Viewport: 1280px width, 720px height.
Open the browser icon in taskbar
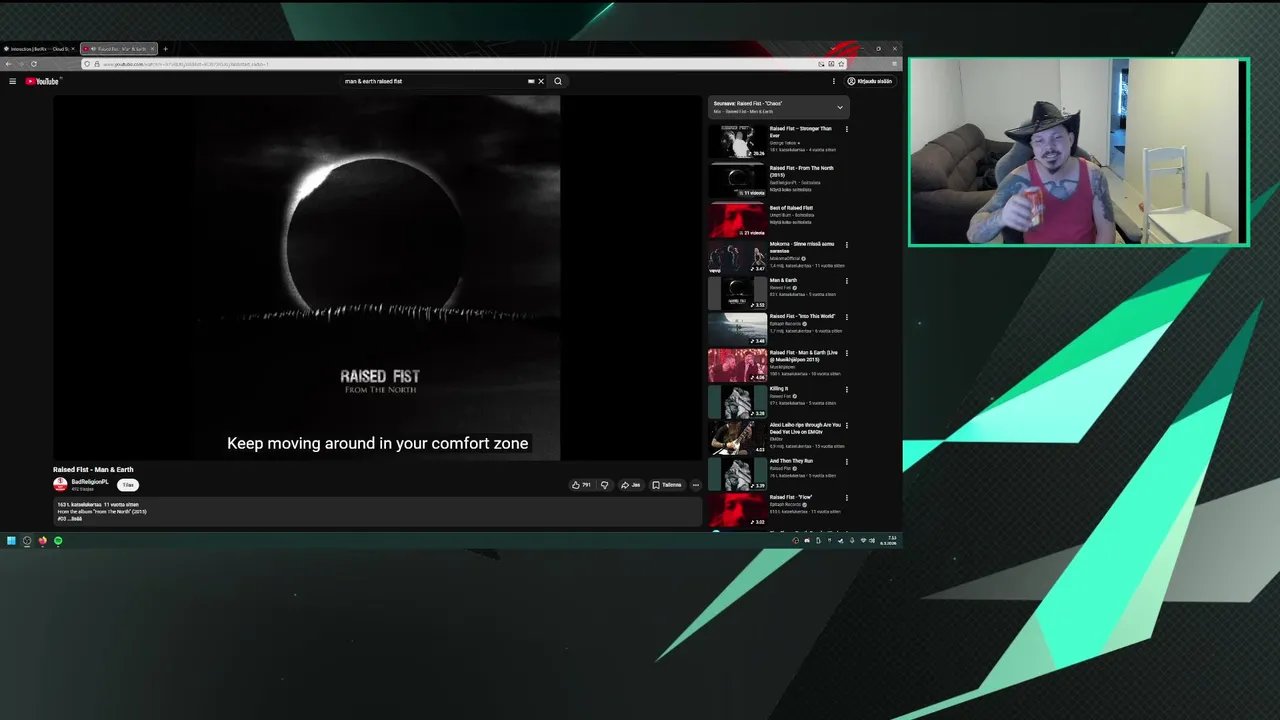42,541
